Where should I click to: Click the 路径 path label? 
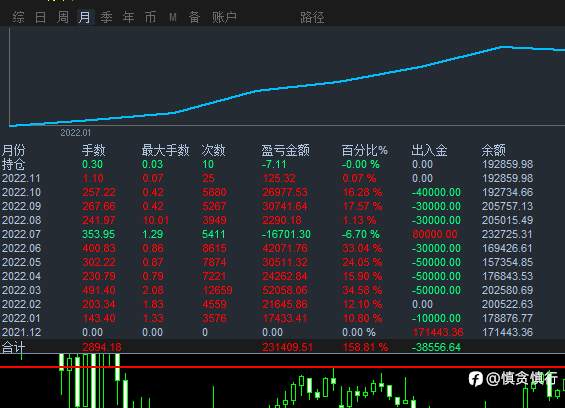point(312,17)
